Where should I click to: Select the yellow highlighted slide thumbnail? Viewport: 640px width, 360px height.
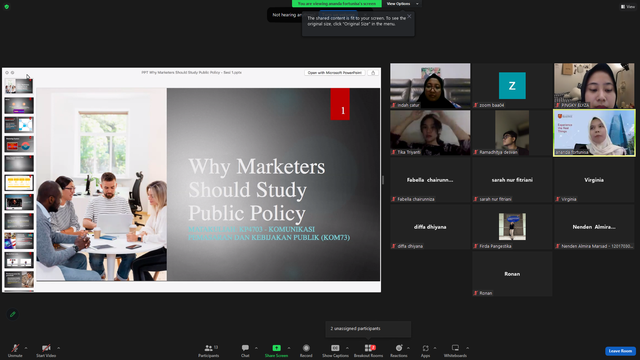click(19, 183)
